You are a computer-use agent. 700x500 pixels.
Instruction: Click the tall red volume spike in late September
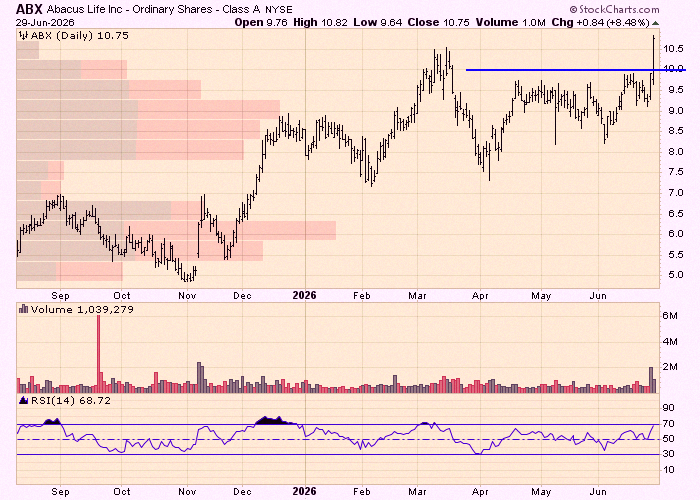tap(99, 354)
